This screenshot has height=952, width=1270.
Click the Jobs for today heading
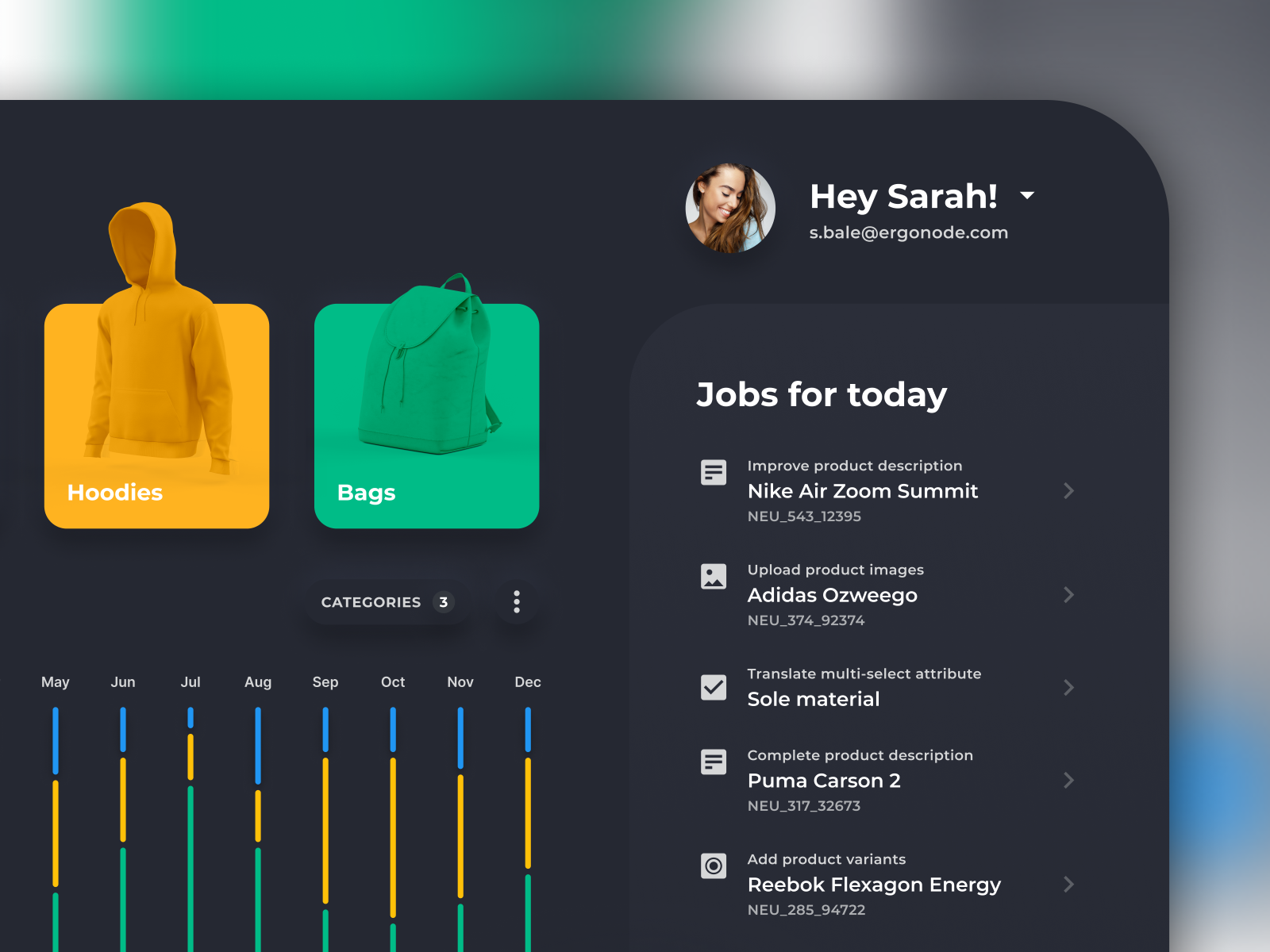pos(822,394)
